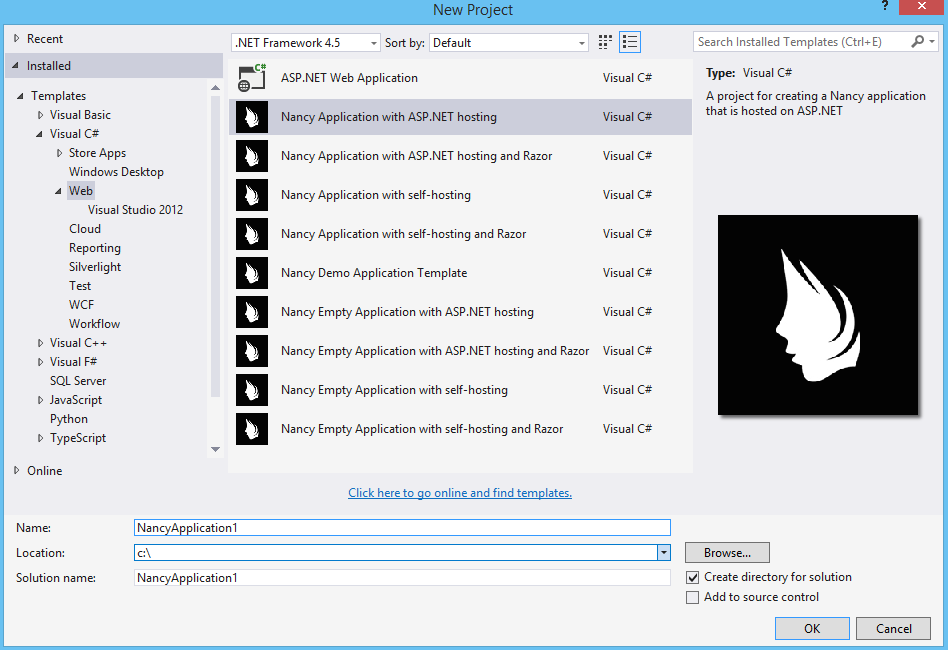Select Python in template tree

click(69, 418)
